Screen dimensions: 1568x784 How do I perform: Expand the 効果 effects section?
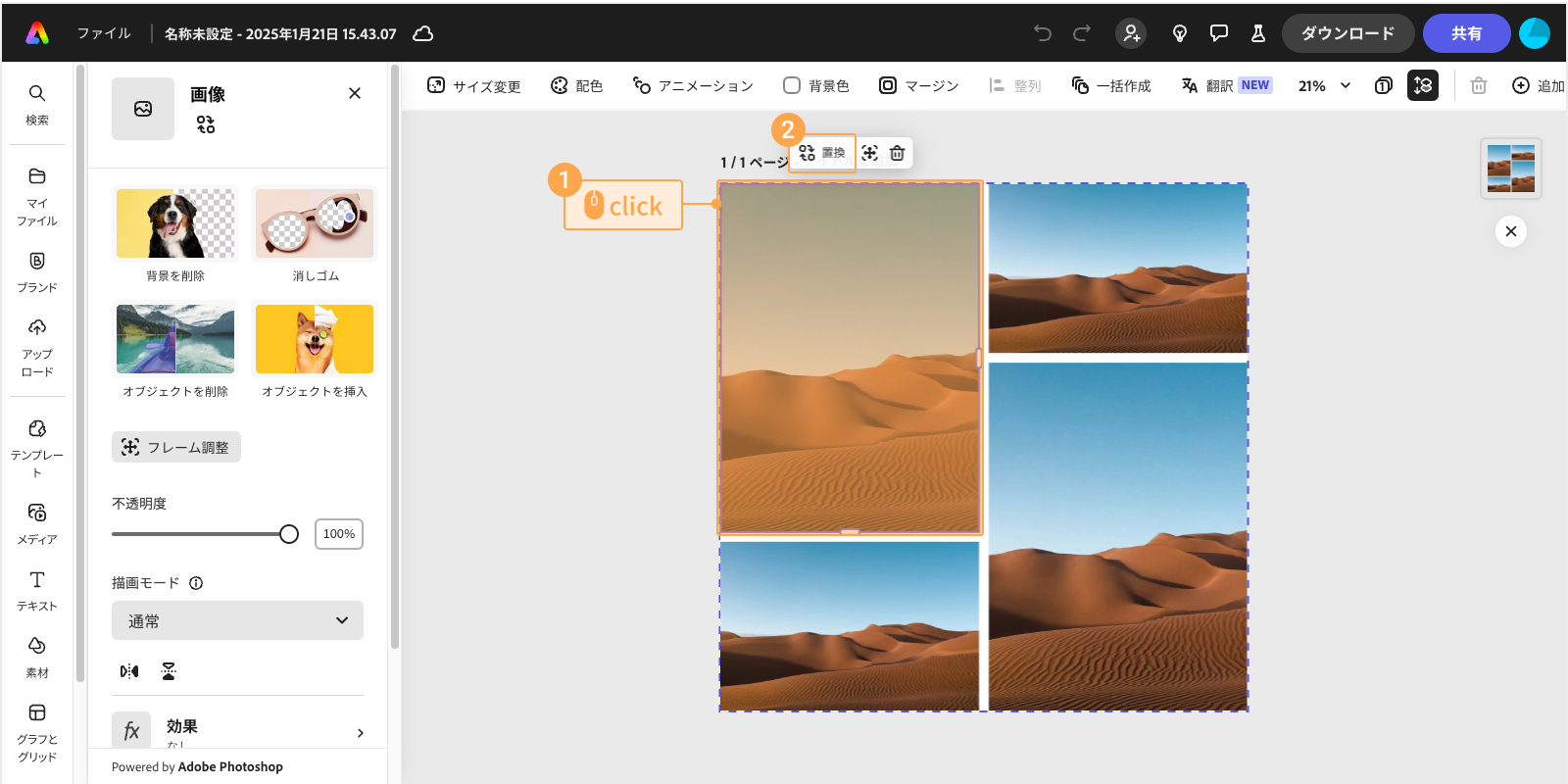pyautogui.click(x=237, y=731)
